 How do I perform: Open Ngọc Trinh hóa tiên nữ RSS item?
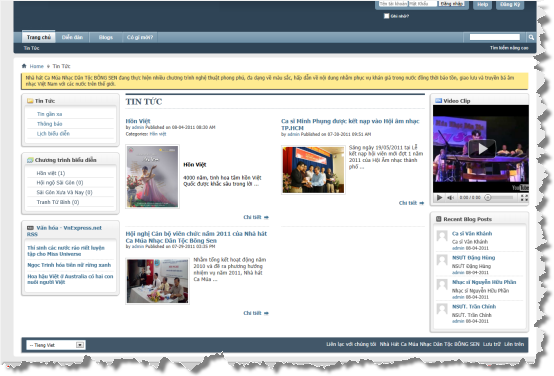coord(69,265)
